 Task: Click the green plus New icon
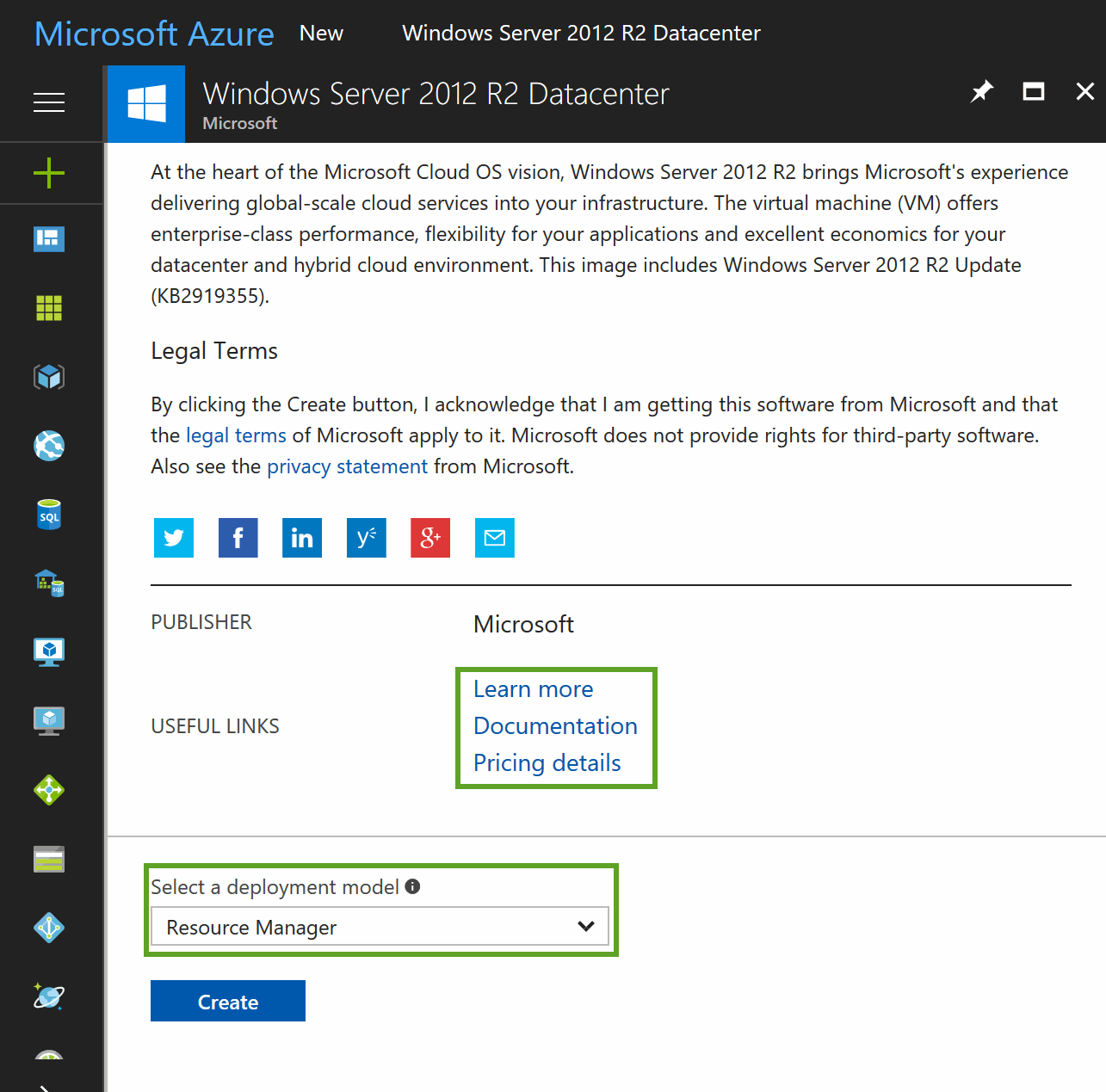tap(49, 173)
